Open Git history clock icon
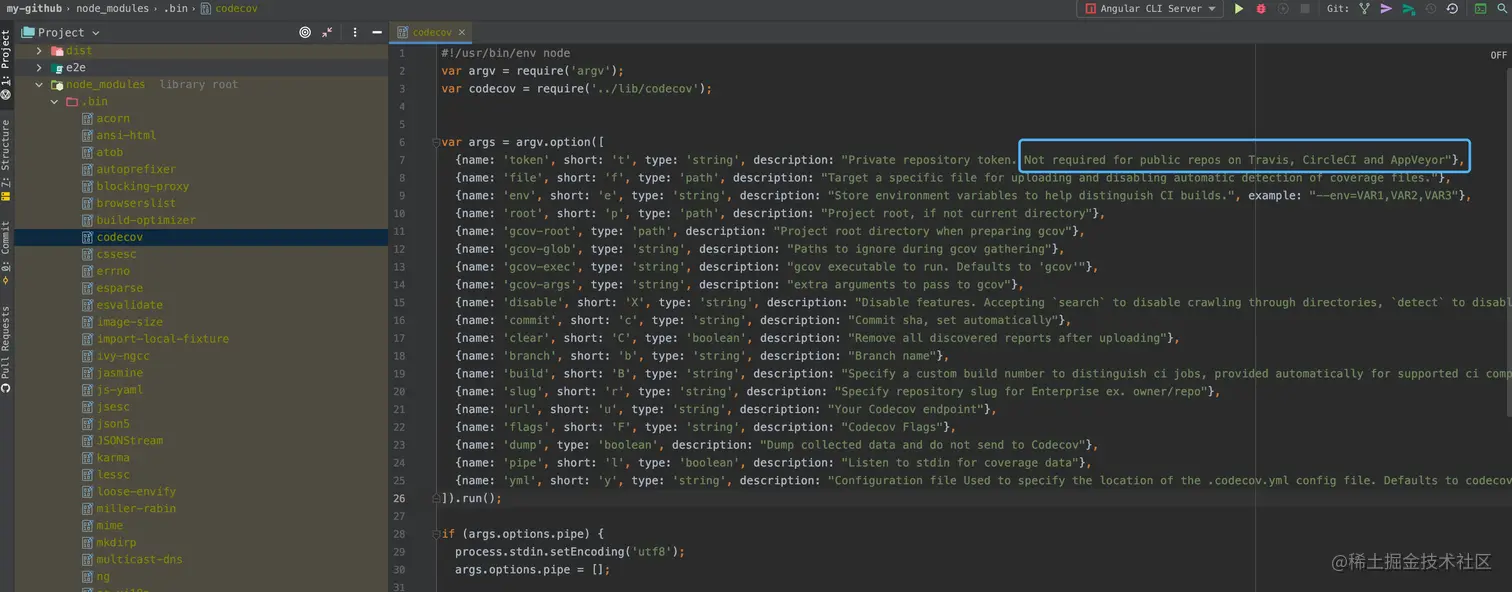Viewport: 1512px width, 592px height. (1431, 8)
